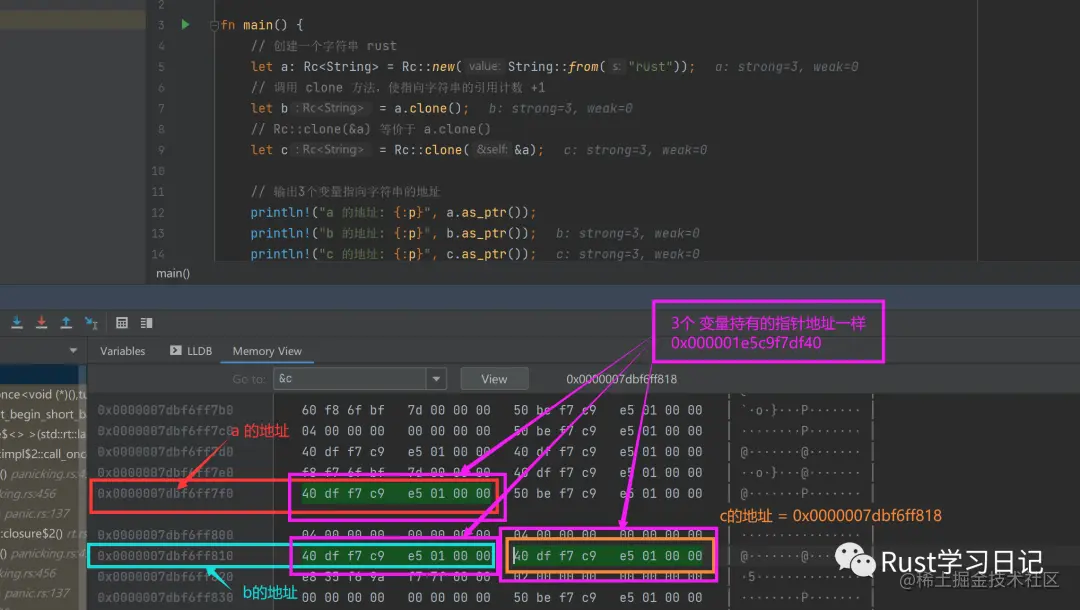Click the a.as_ptr() call on line 12

[x=486, y=213]
